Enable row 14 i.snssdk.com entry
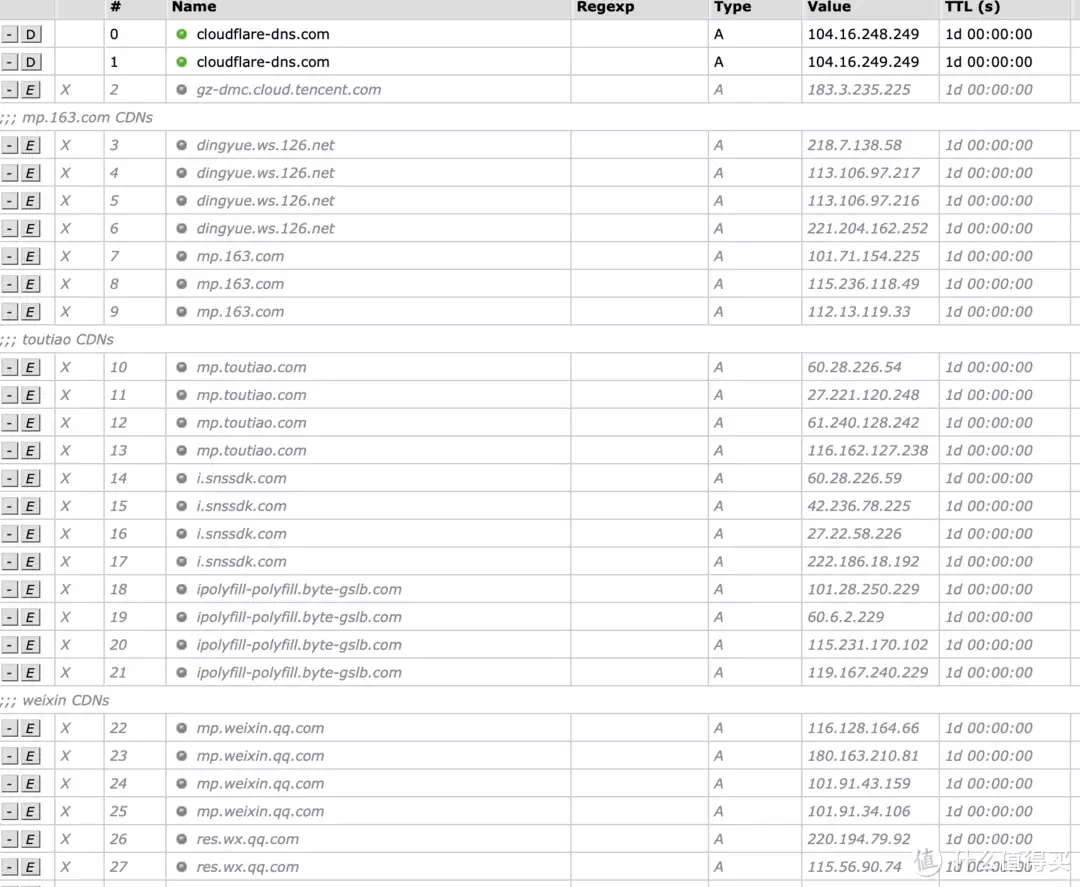This screenshot has height=887, width=1080. [x=31, y=479]
